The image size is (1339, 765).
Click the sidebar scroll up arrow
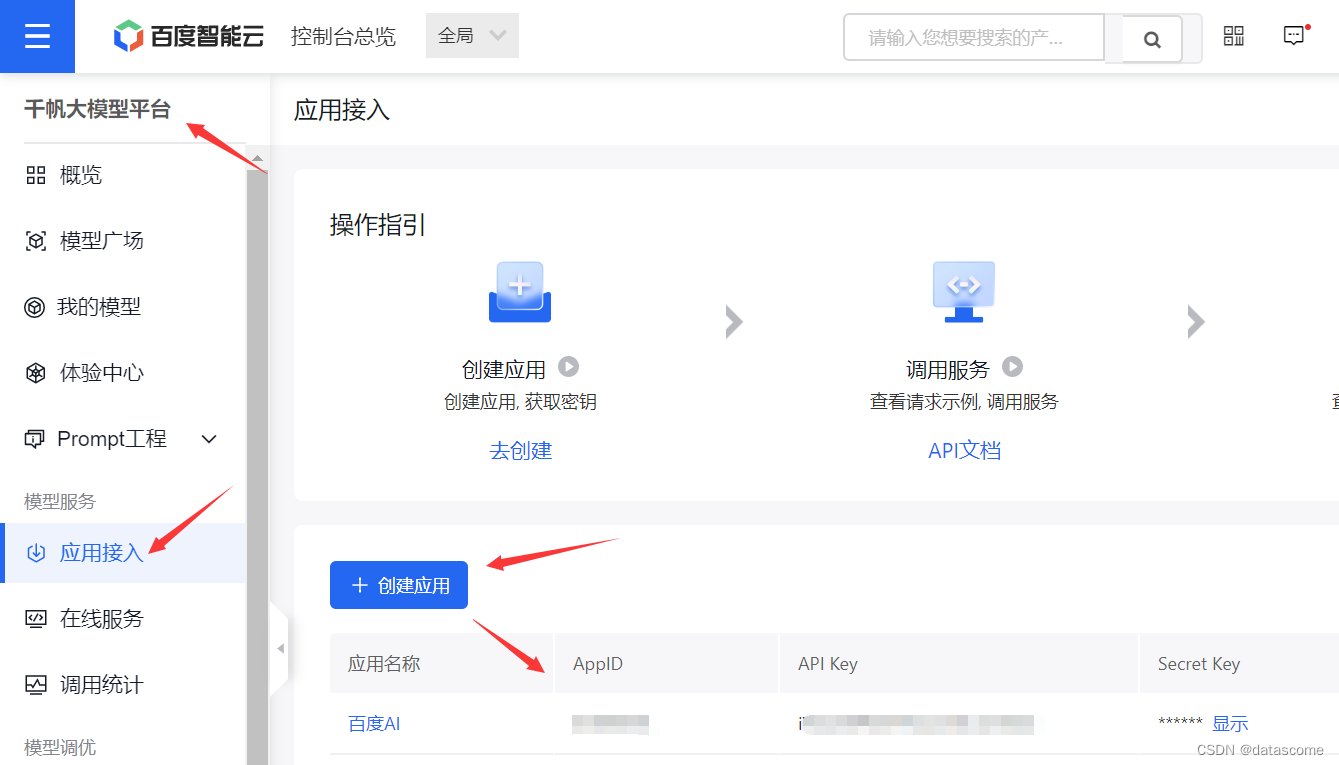(257, 158)
